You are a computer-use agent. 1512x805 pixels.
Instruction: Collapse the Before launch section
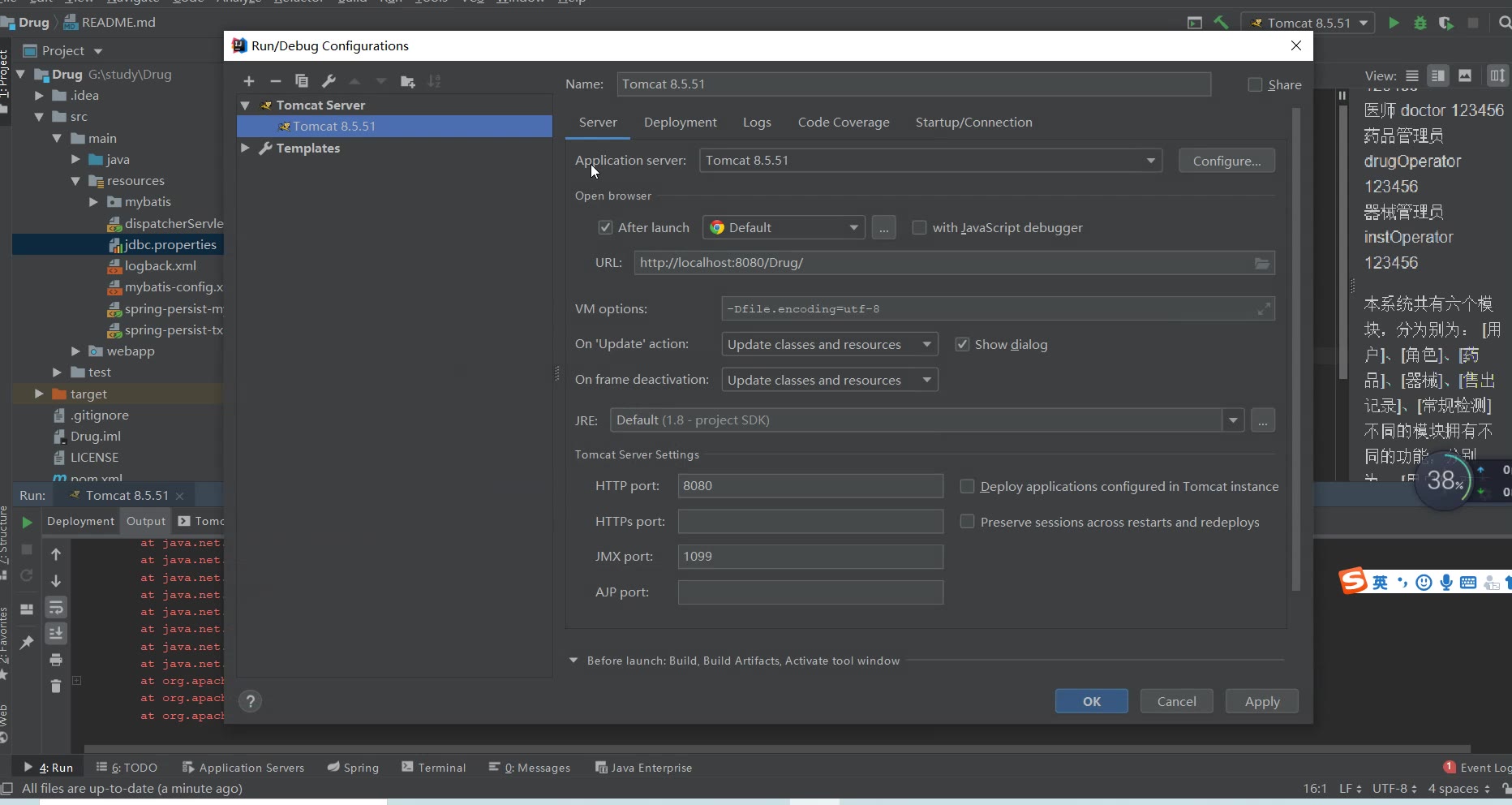coord(573,661)
